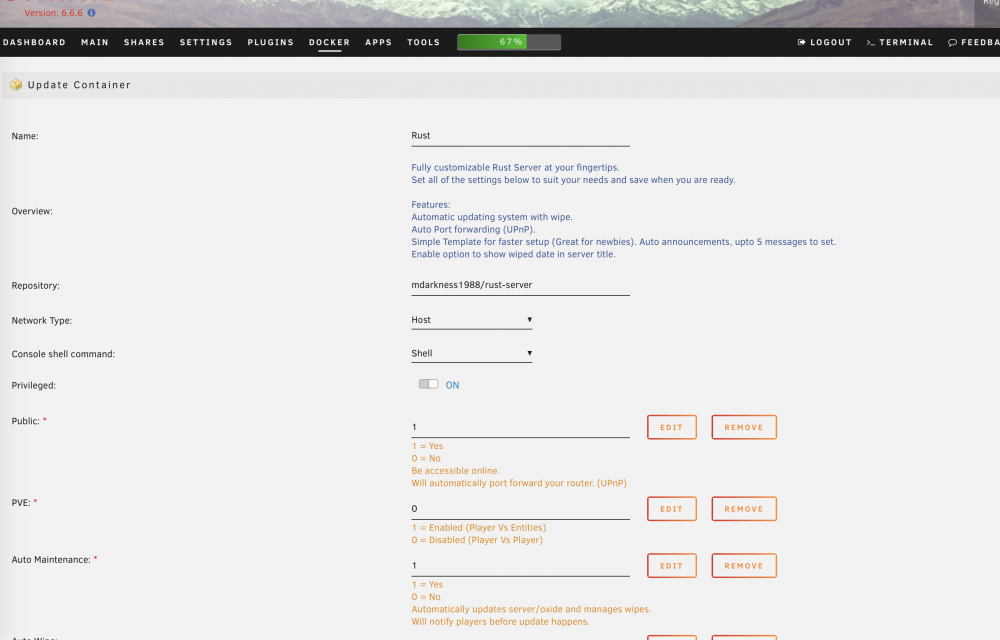This screenshot has width=1000, height=640.
Task: Click the Logout icon
Action: click(x=802, y=42)
